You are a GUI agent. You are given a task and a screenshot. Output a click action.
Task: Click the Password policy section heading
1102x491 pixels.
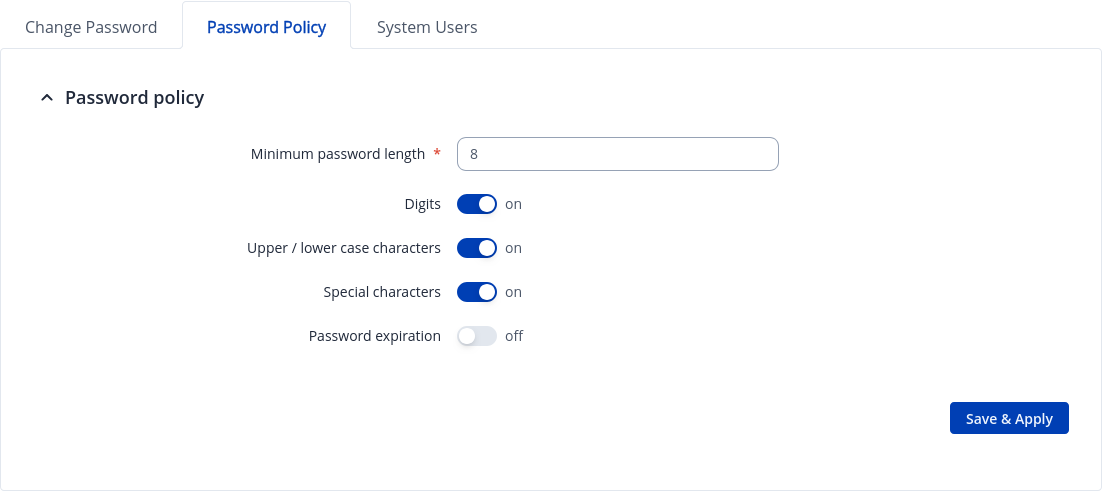[134, 98]
